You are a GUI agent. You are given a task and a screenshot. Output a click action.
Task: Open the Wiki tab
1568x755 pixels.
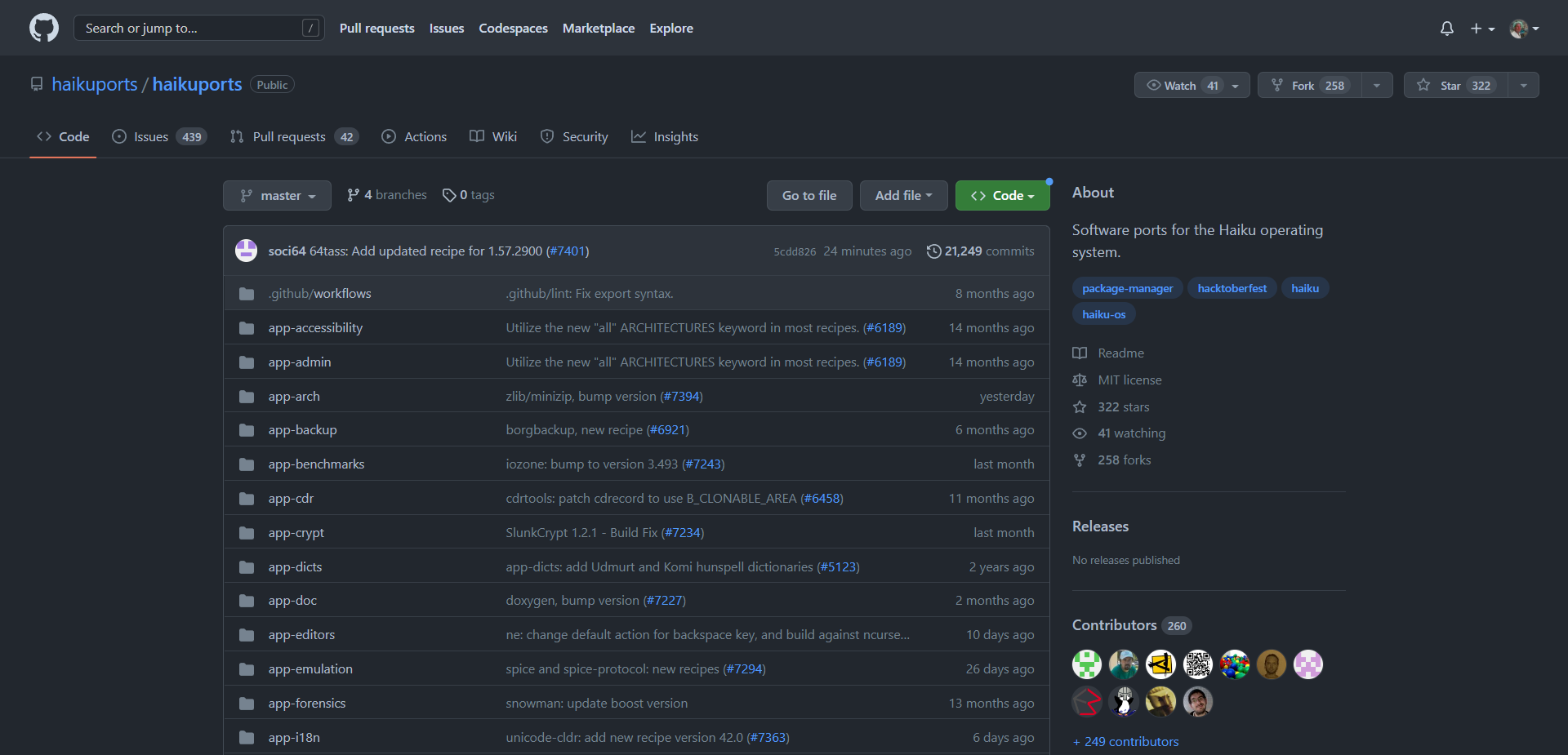click(493, 136)
